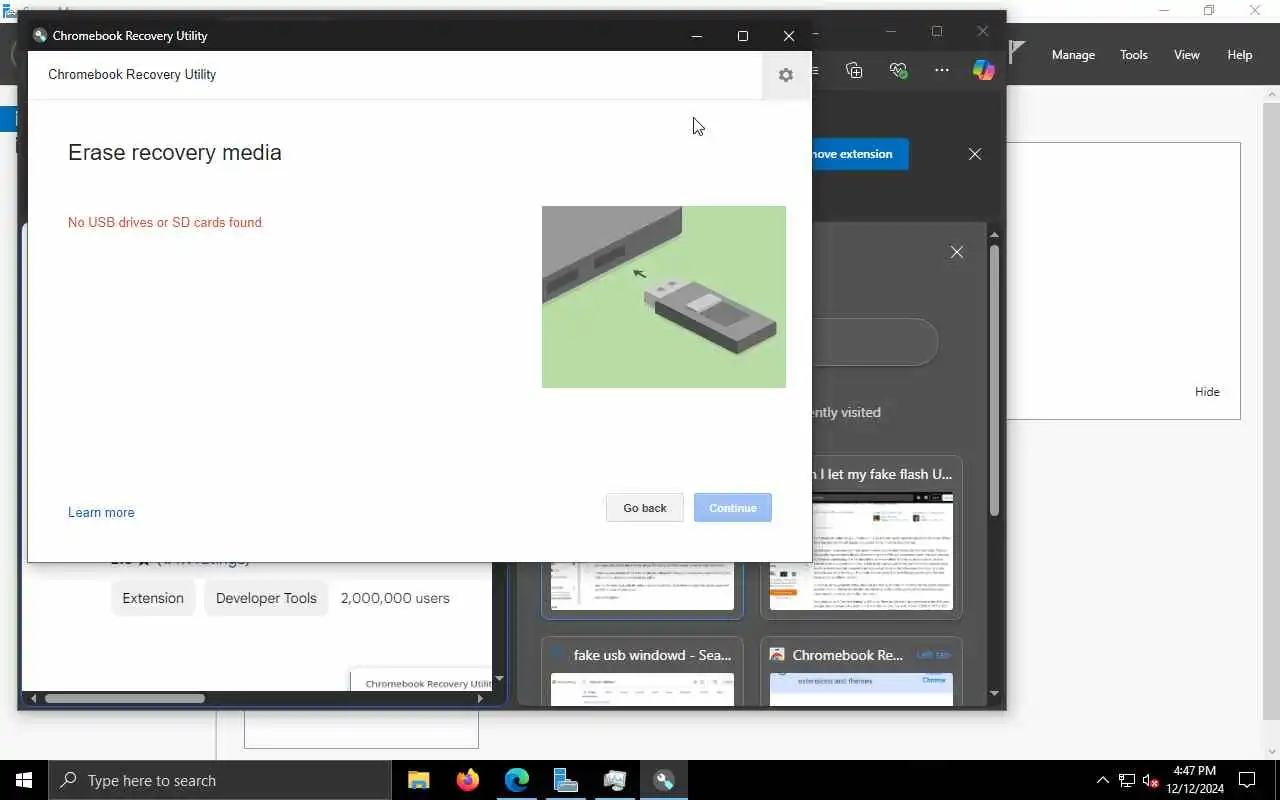
Task: Dismiss the Remove extension banner with X
Action: click(x=975, y=154)
